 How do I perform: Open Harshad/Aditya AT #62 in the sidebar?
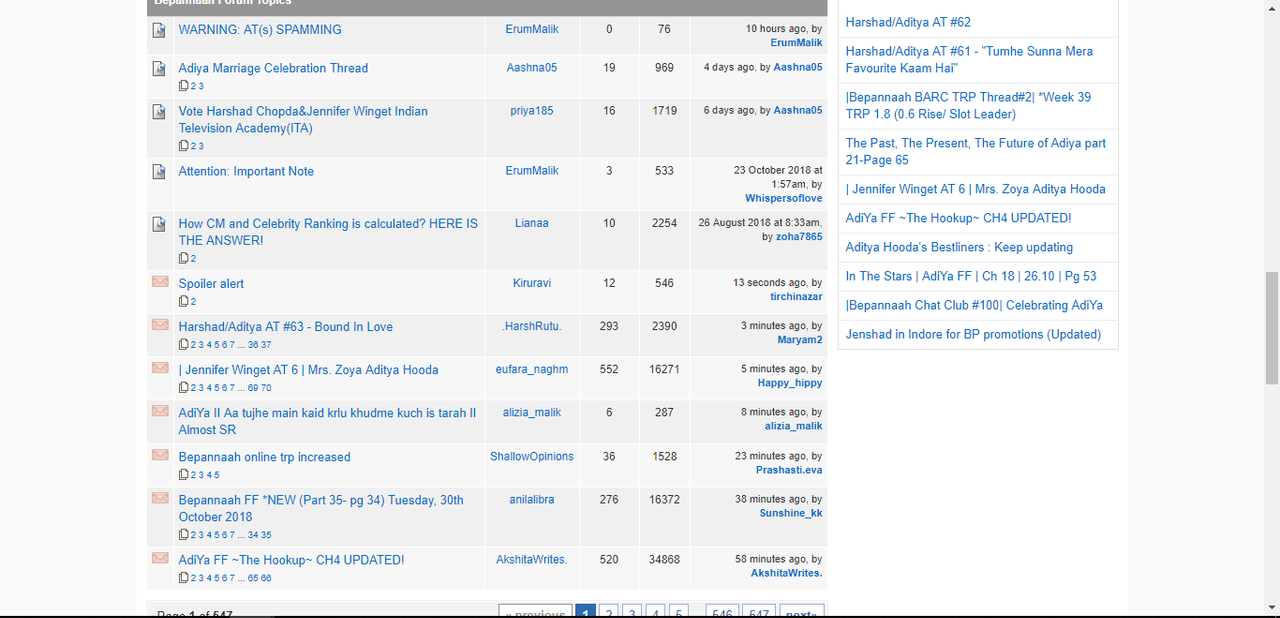(x=908, y=22)
